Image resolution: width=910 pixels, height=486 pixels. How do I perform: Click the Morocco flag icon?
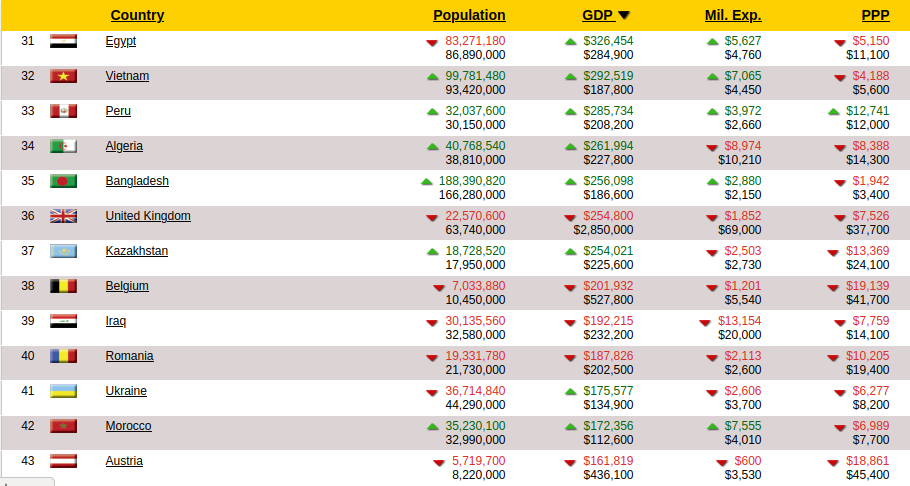click(x=63, y=426)
